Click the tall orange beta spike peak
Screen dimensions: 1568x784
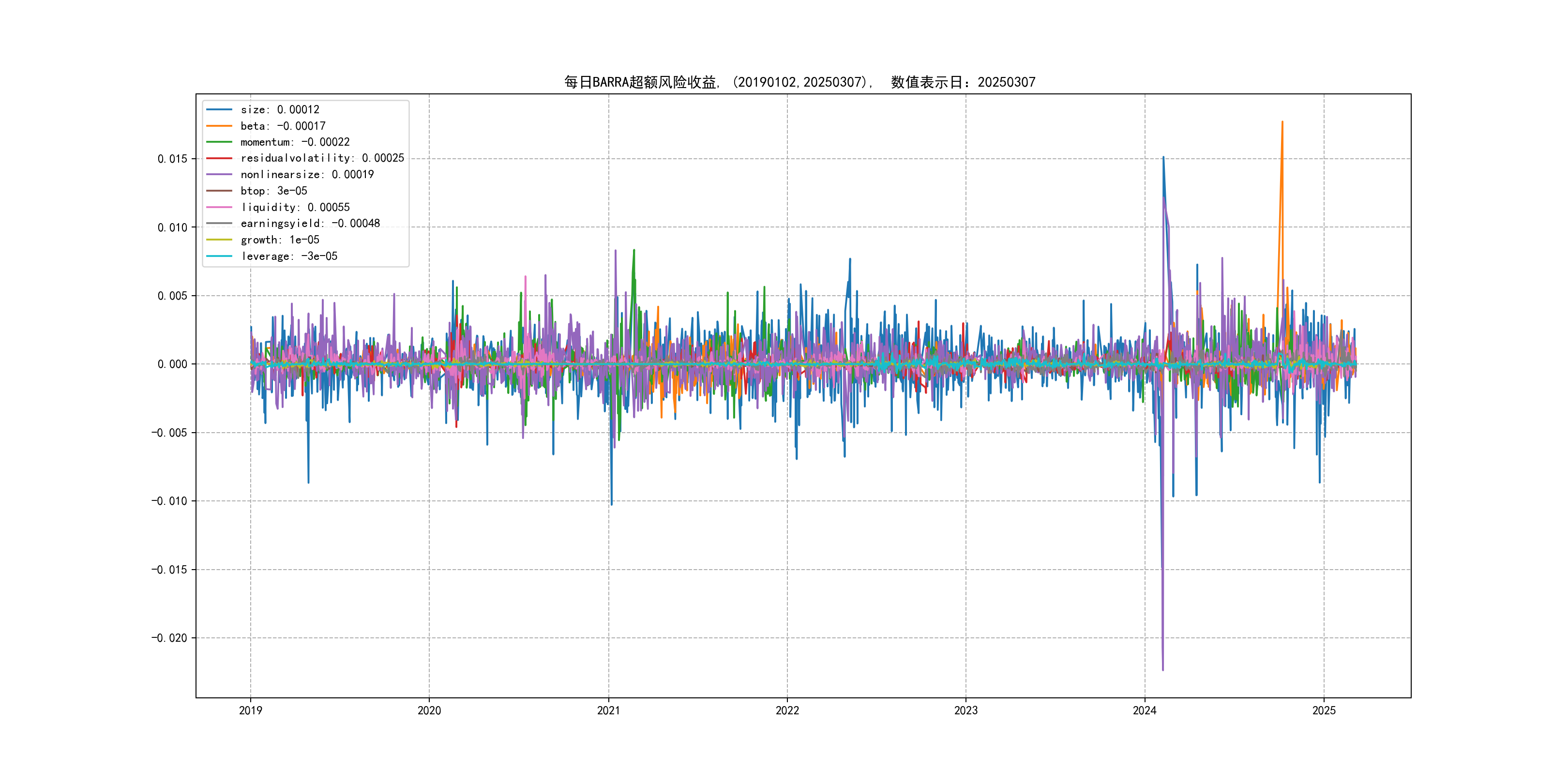click(x=1282, y=122)
